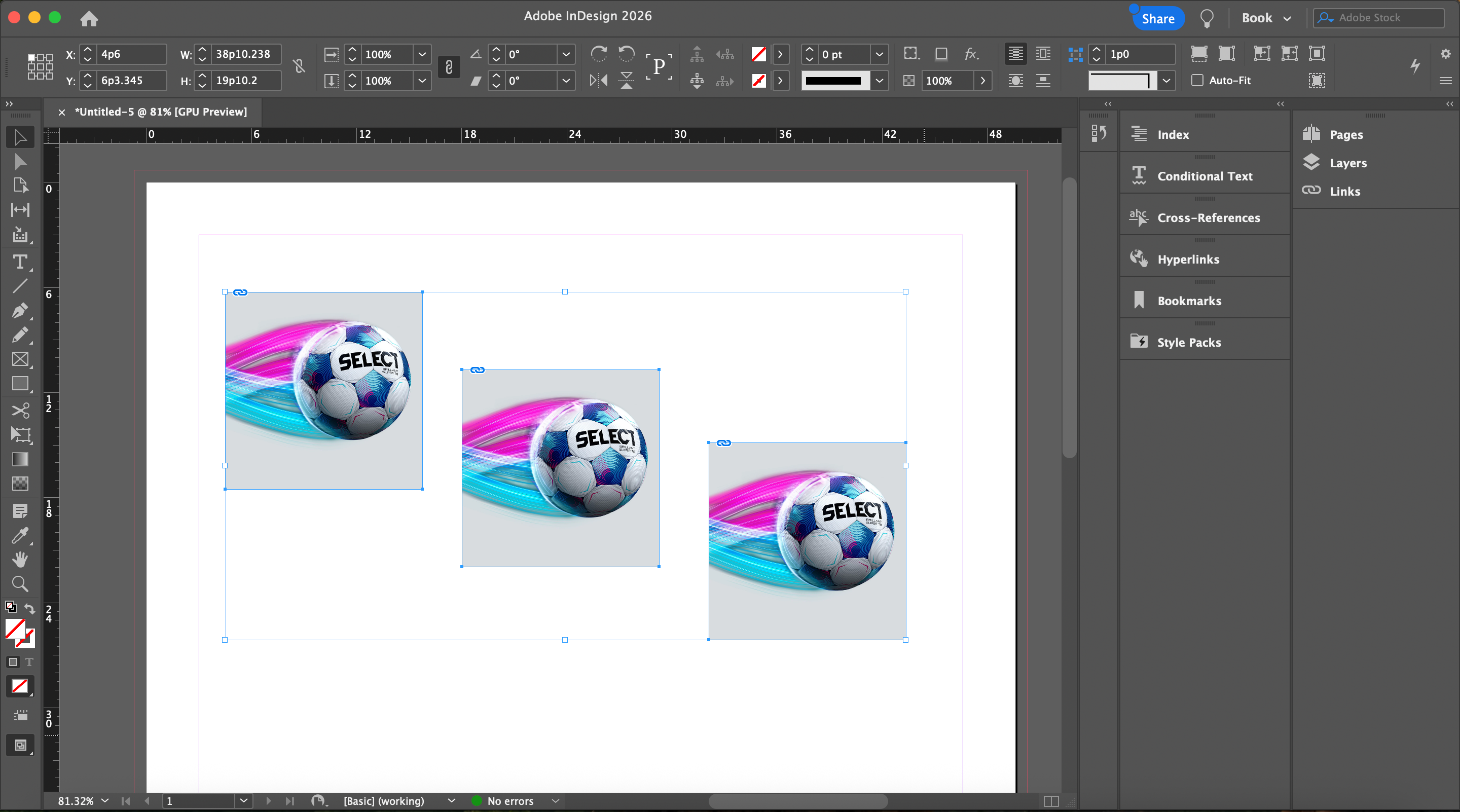The height and width of the screenshot is (812, 1460).
Task: Select the Pen tool
Action: pos(20,311)
